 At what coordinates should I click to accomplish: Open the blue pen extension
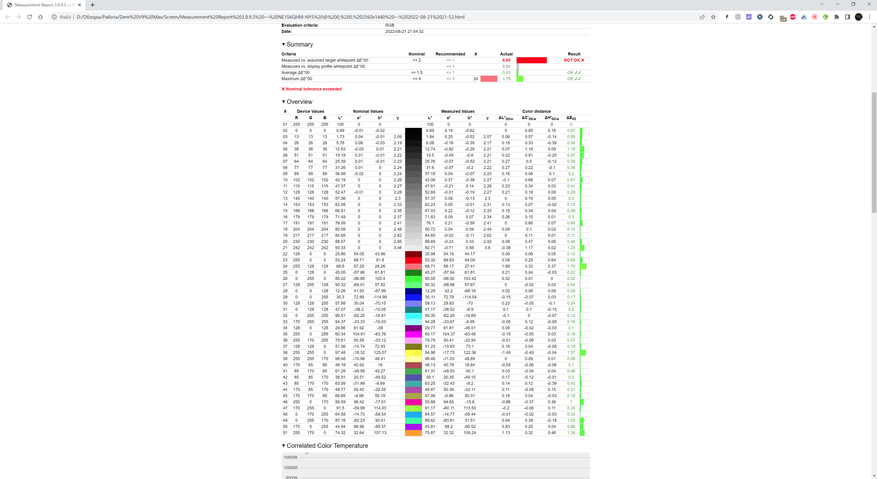click(x=804, y=17)
